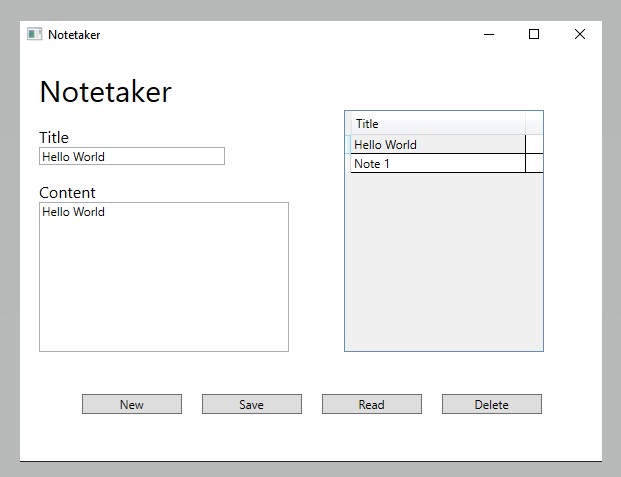Click the empty cell beside Hello World row
This screenshot has height=477, width=621.
[x=534, y=145]
